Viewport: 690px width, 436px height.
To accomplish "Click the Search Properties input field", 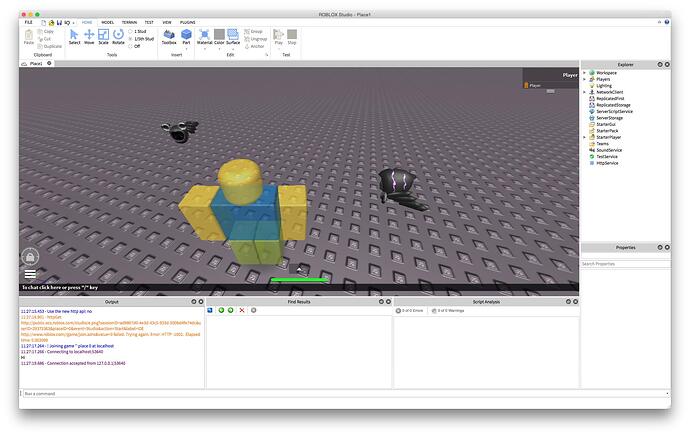I will pos(625,264).
